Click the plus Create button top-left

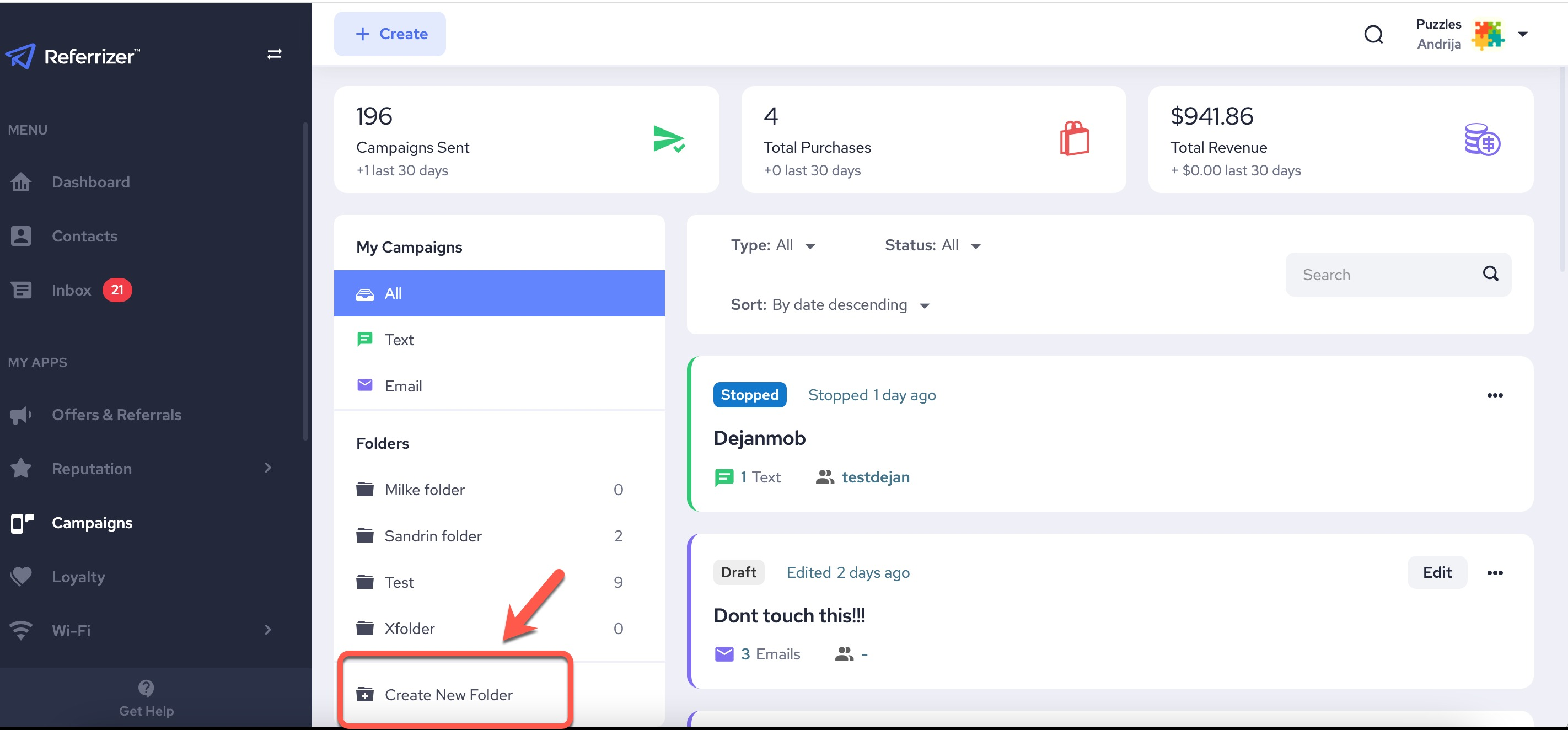(x=390, y=34)
